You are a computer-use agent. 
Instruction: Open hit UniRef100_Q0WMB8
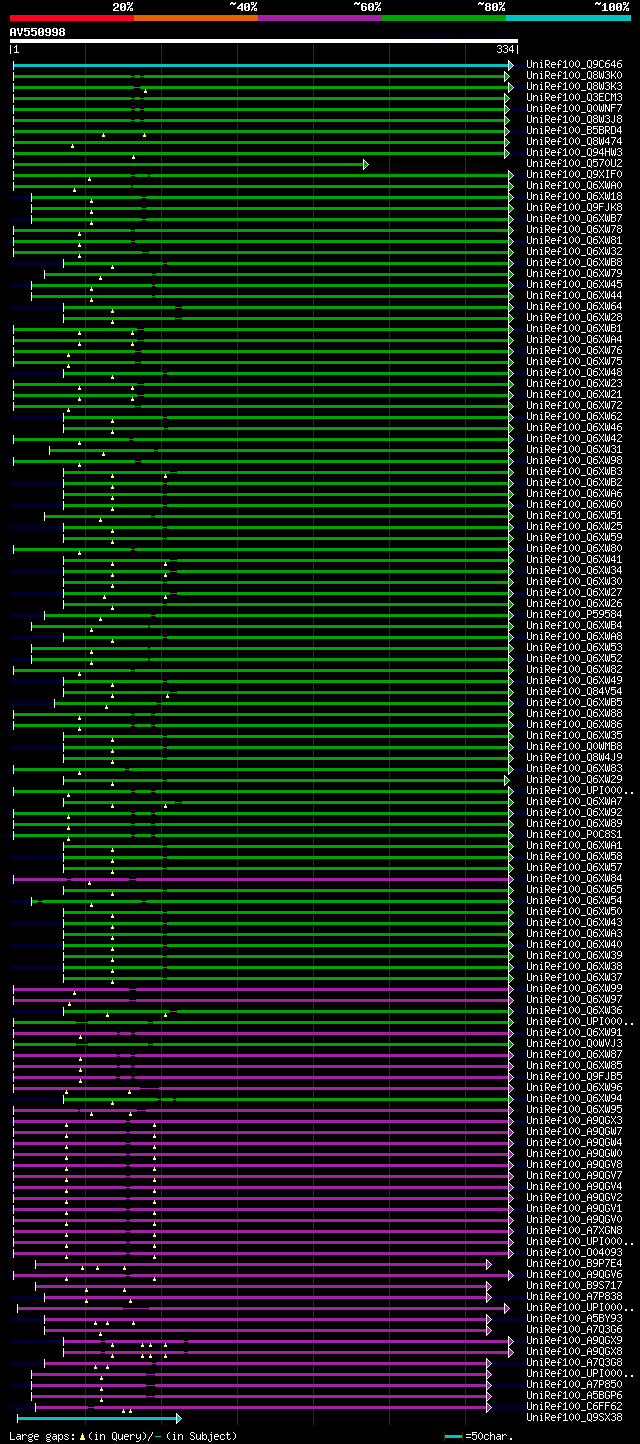(x=574, y=747)
